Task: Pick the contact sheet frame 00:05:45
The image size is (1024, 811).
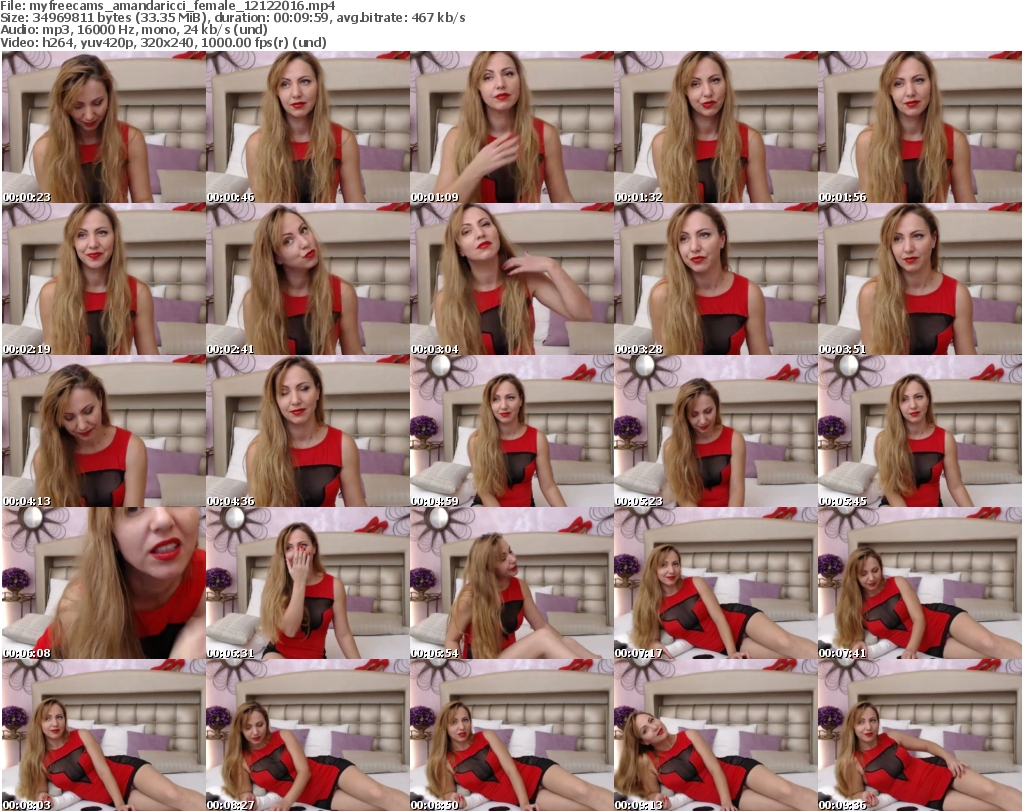Action: (920, 431)
